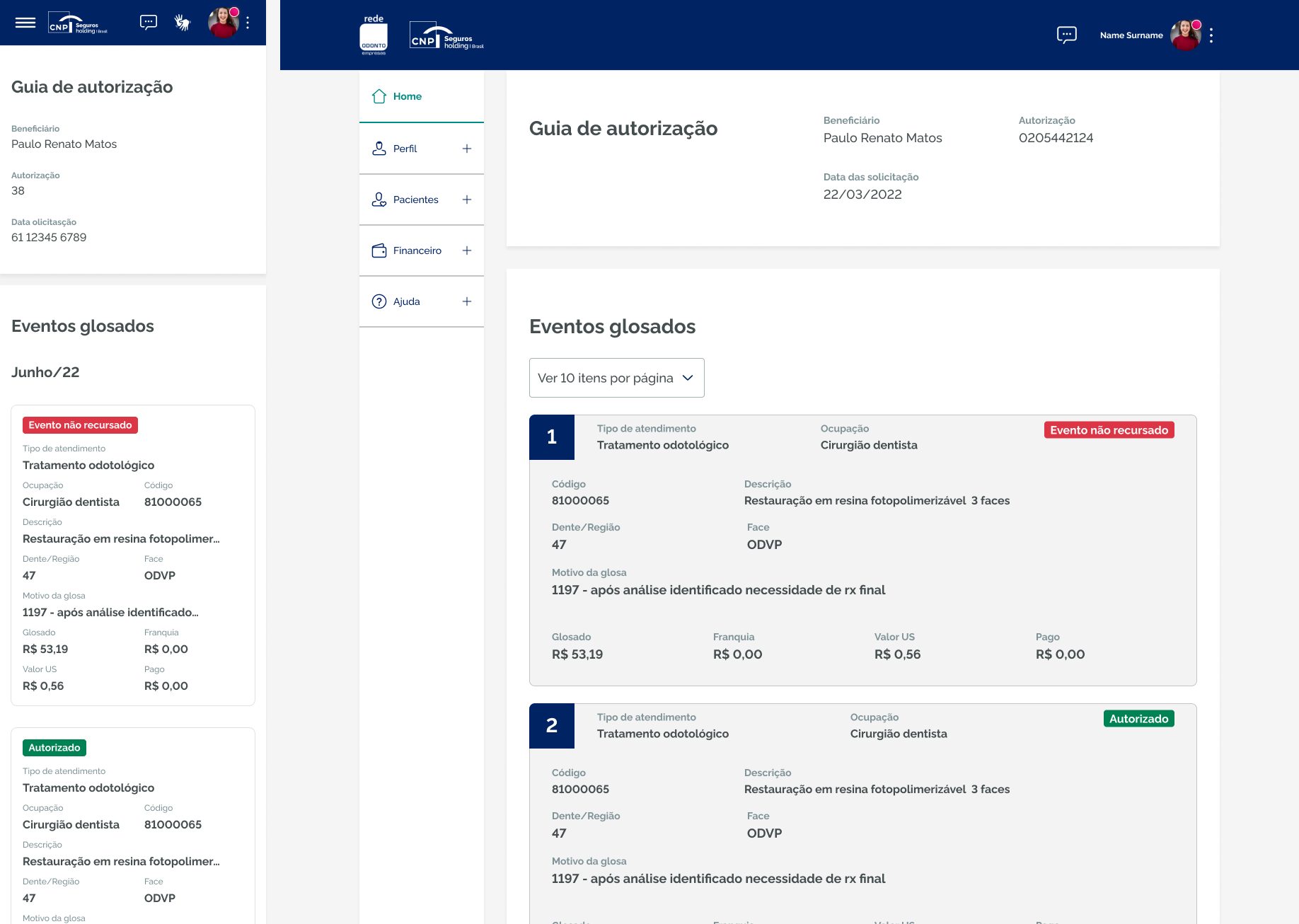Open the mobile profile avatar
The height and width of the screenshot is (924, 1299).
pyautogui.click(x=223, y=23)
